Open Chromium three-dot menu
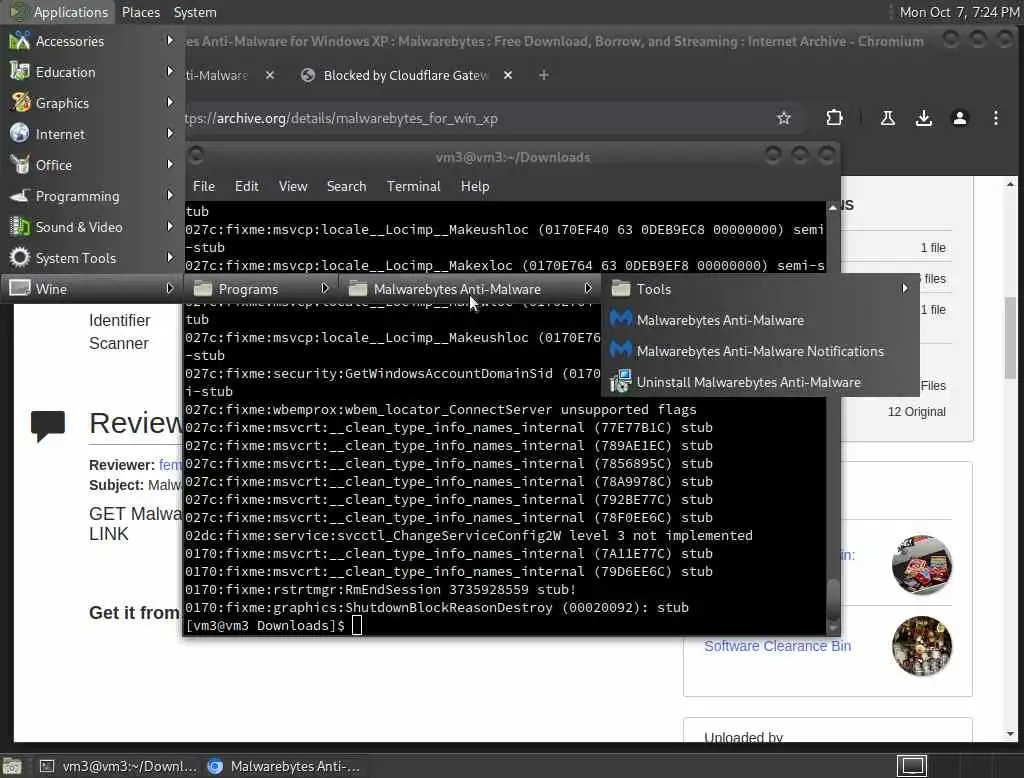This screenshot has height=778, width=1024. coord(995,118)
